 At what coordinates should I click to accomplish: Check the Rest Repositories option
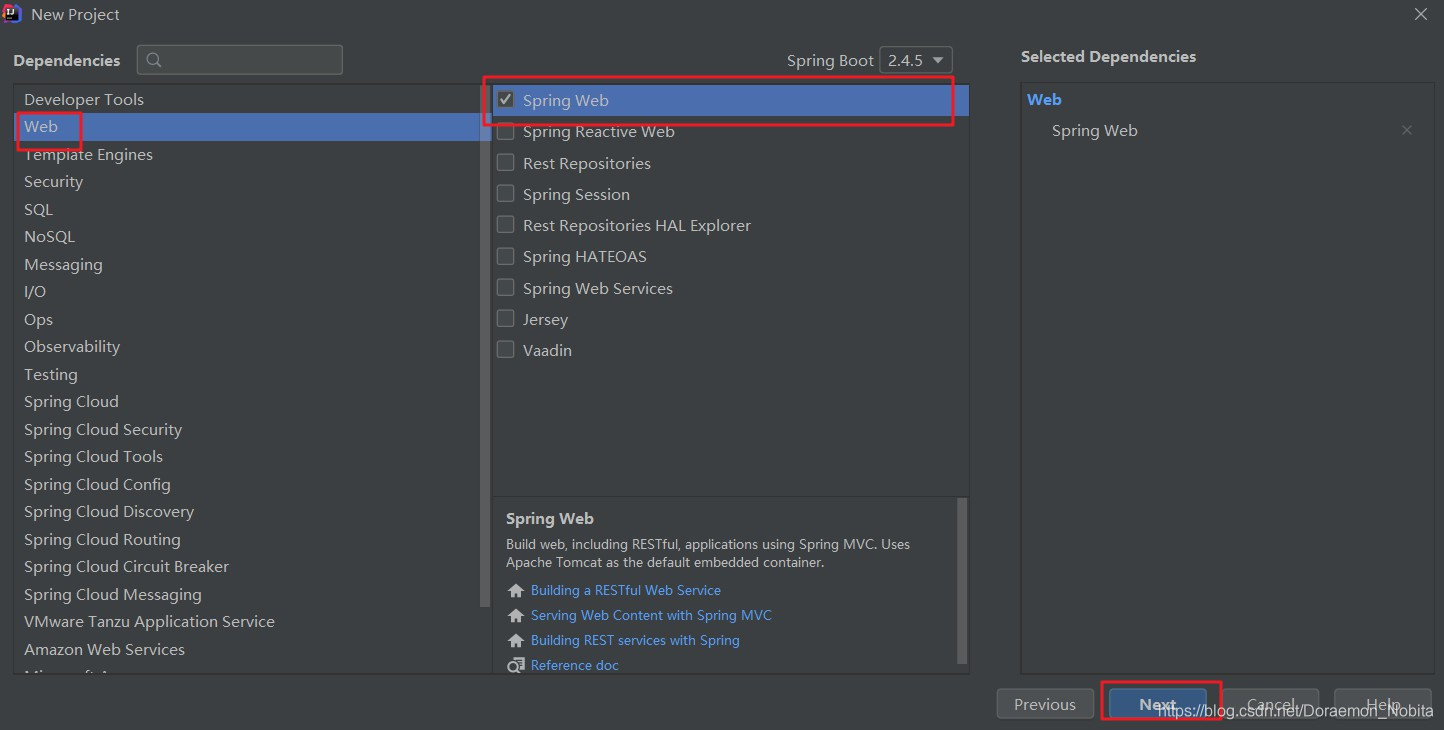[506, 163]
